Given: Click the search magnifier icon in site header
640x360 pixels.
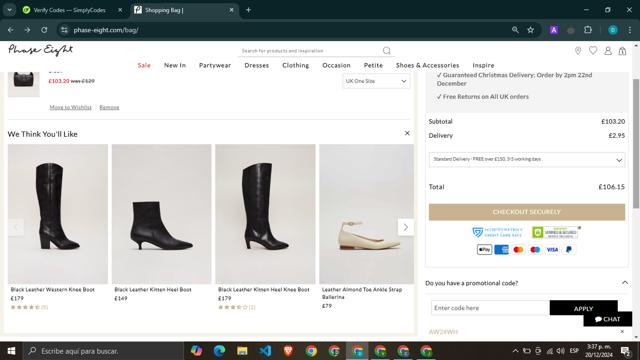Looking at the screenshot, I should 387,51.
